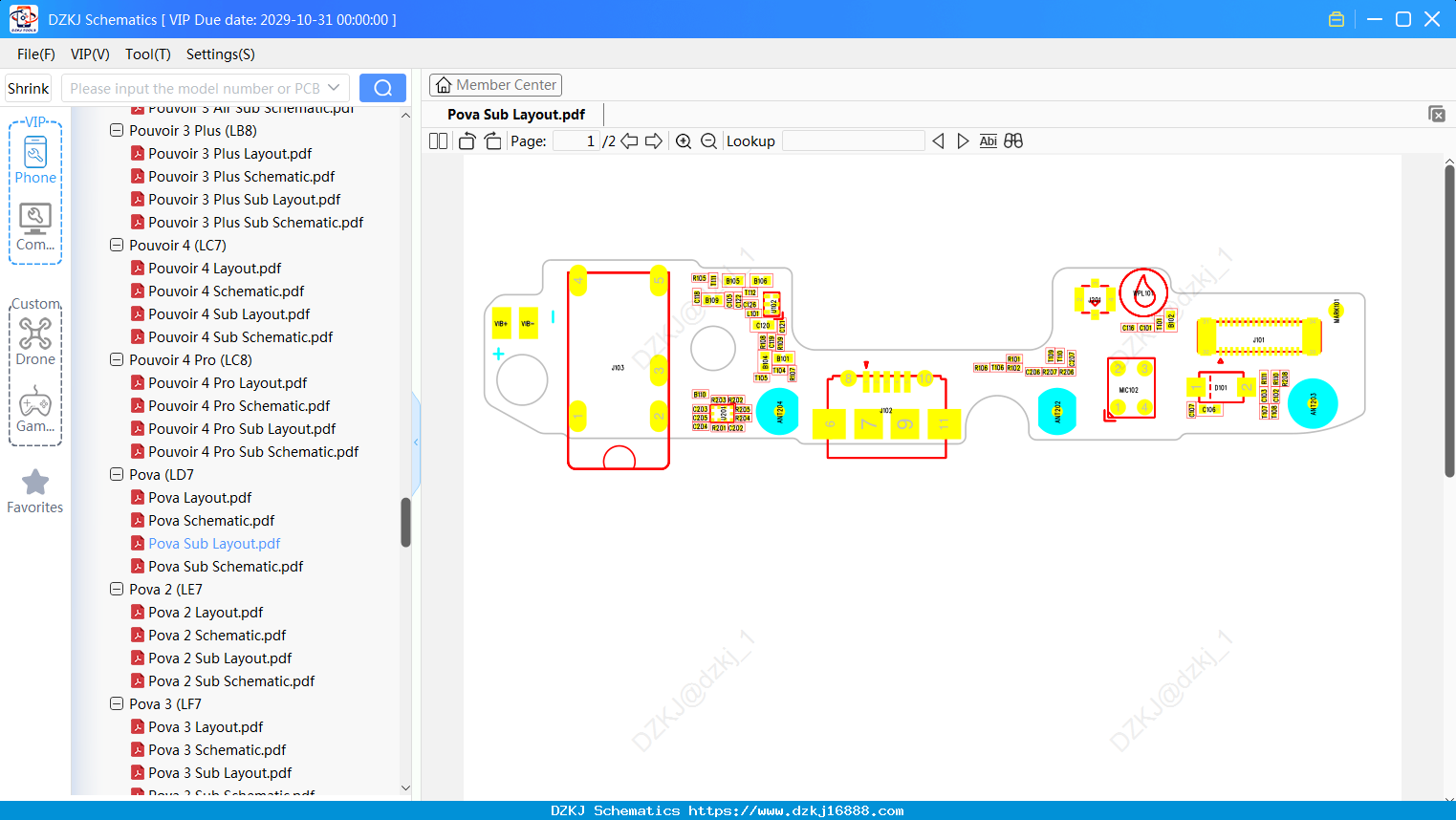This screenshot has height=820, width=1456.
Task: Open Pouvoir 3 Plus Sub Schematic.pdf
Action: (256, 222)
